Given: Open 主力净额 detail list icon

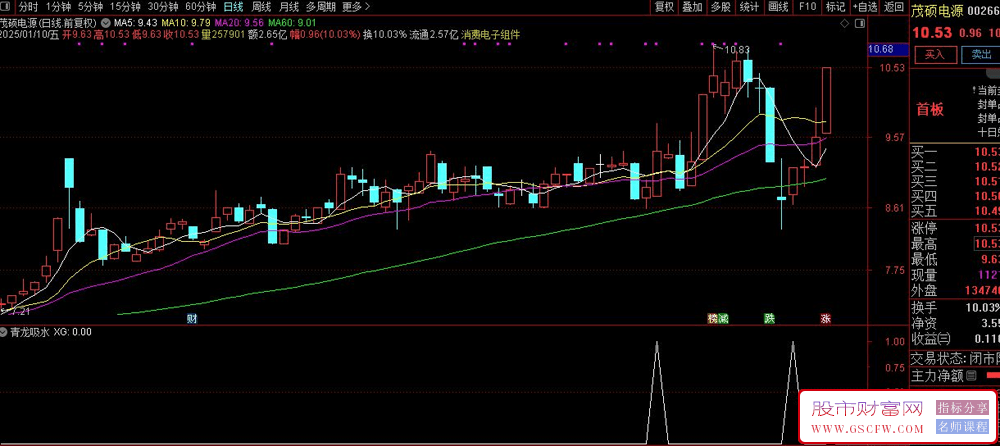Looking at the screenshot, I should click(x=971, y=375).
